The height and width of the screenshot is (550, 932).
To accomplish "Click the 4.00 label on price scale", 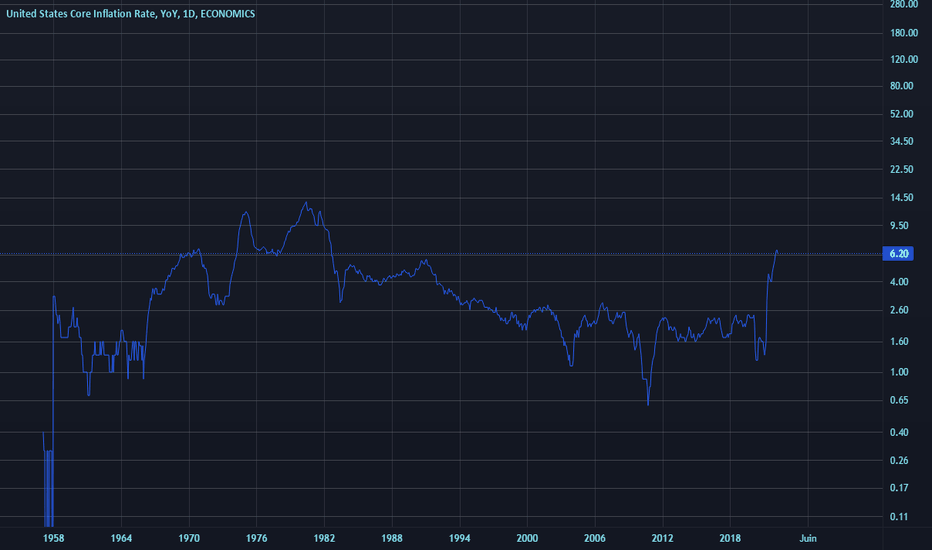I will [x=899, y=282].
